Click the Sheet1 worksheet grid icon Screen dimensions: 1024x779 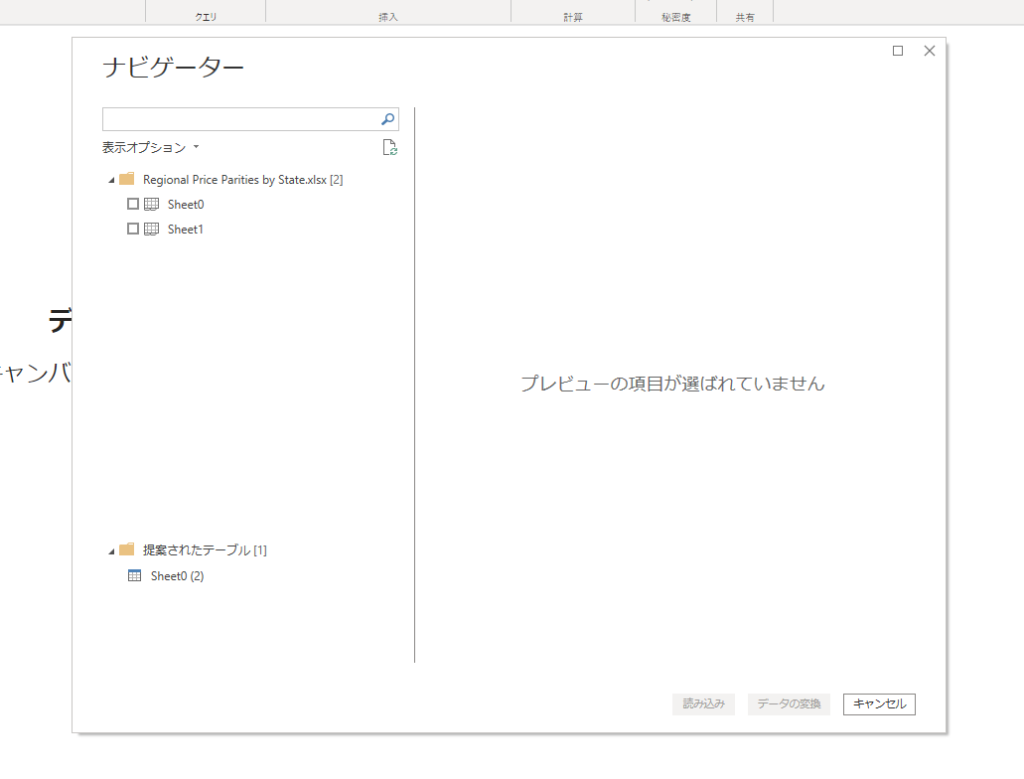[x=152, y=229]
